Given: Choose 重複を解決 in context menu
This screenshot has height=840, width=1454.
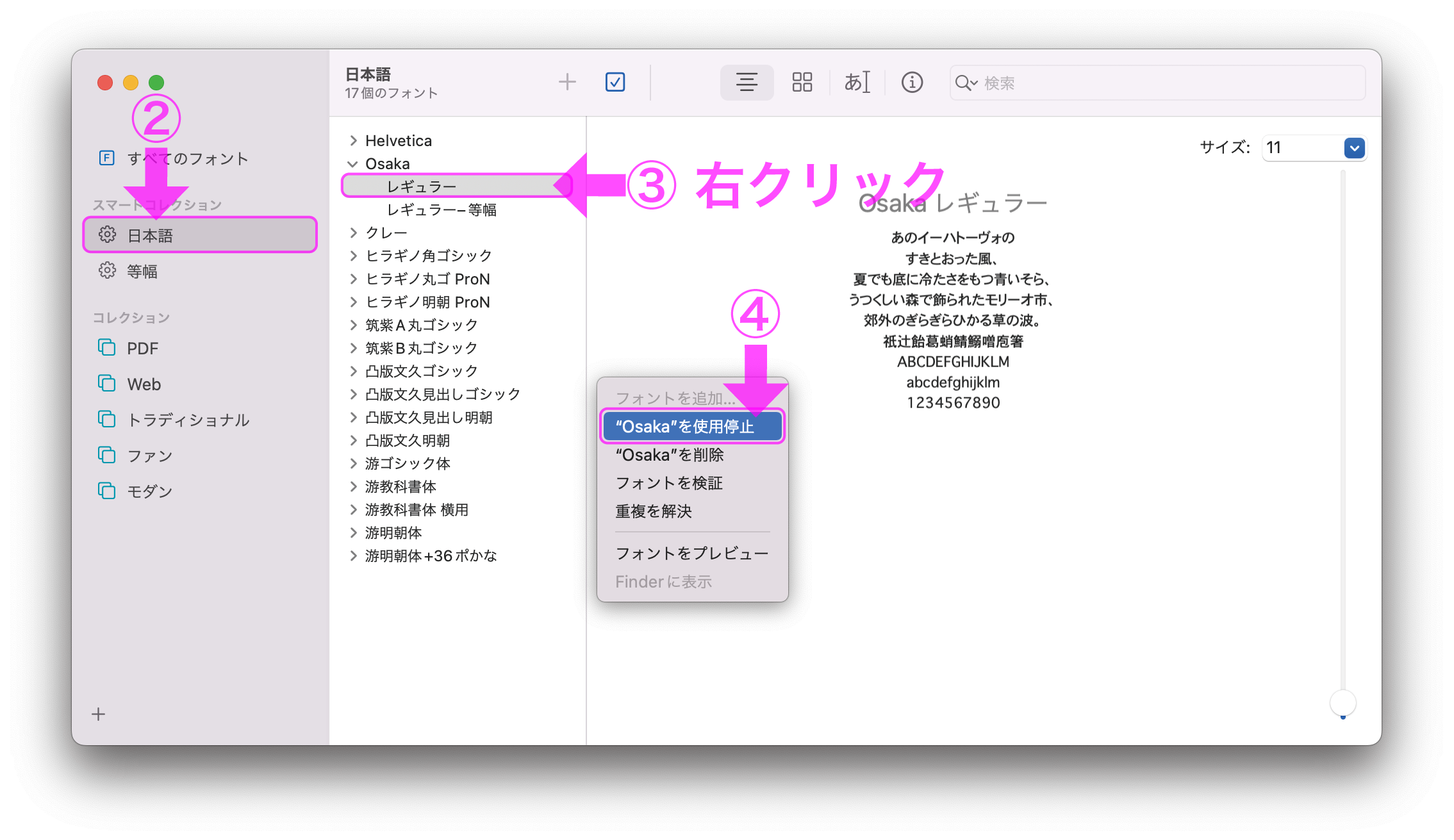Looking at the screenshot, I should [692, 511].
